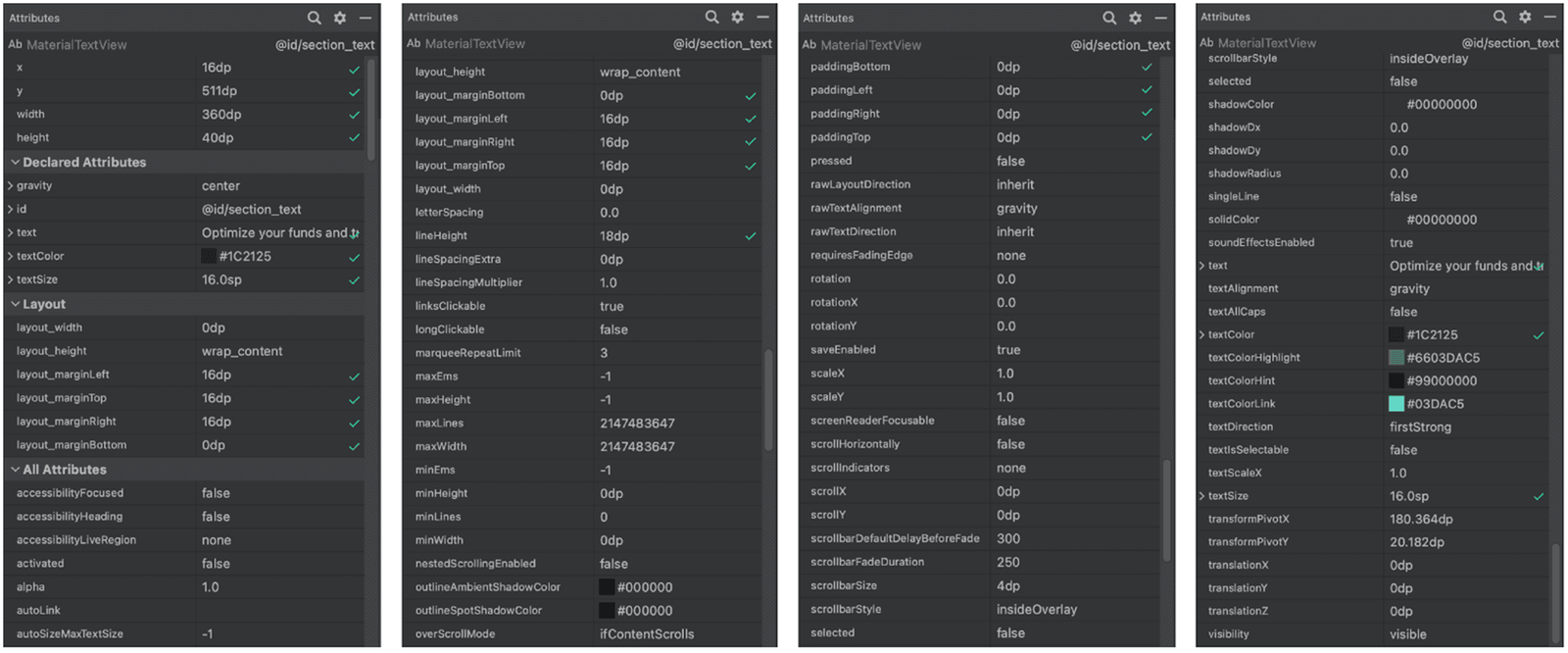Viewport: 1568px width, 653px height.
Task: Click the green checkmark next to lineHeight 18dp
Action: [x=750, y=236]
